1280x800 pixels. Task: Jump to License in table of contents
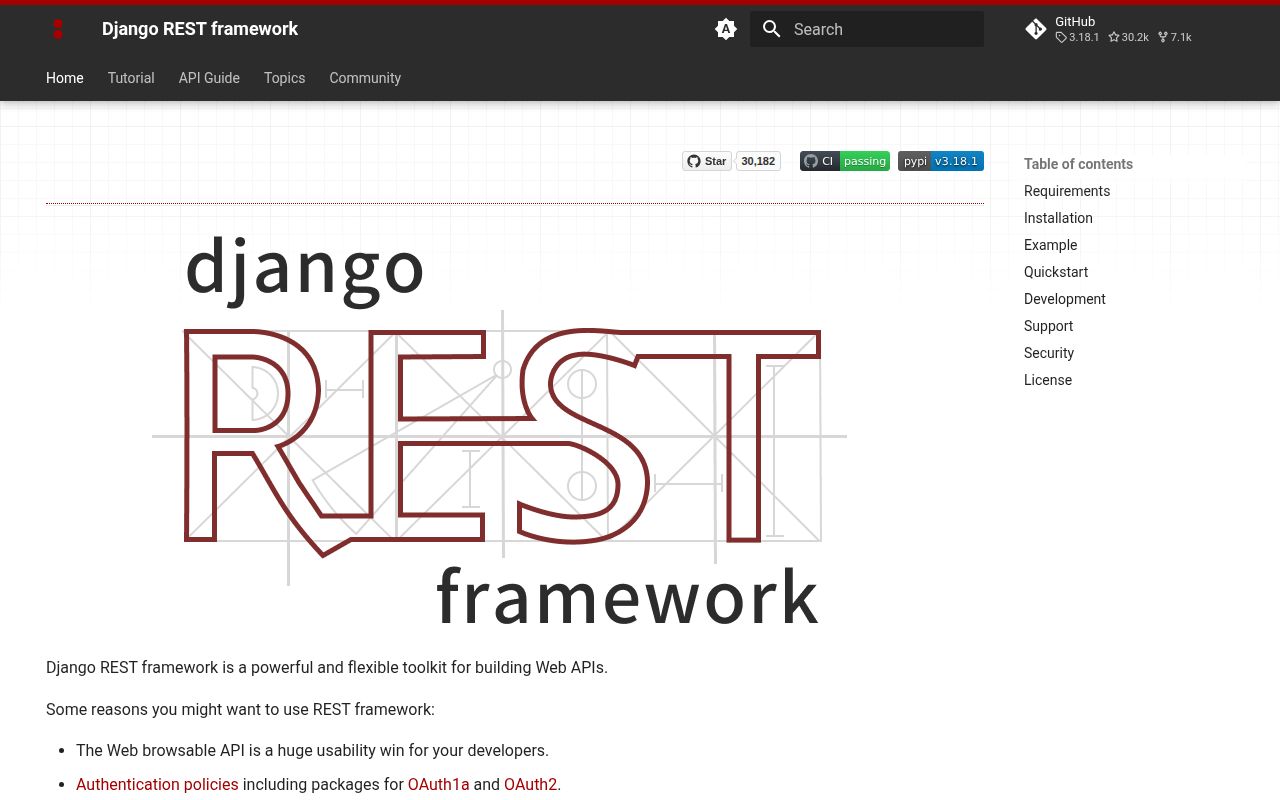click(1048, 380)
